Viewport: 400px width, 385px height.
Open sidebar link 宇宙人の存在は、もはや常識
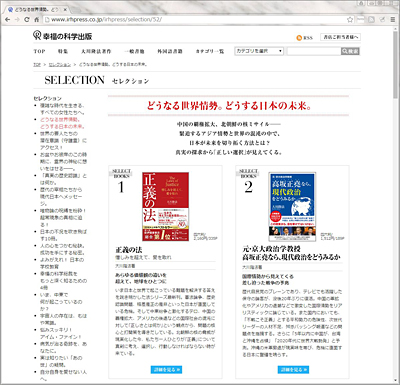[x=63, y=319]
